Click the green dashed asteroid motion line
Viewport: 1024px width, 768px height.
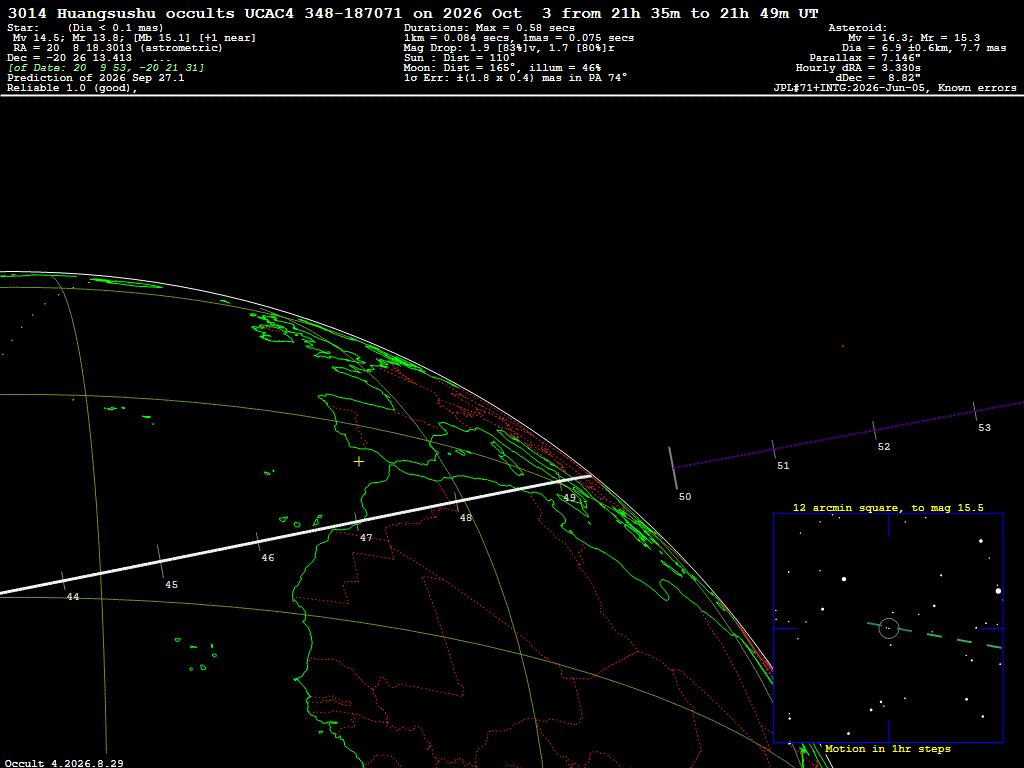pos(935,635)
